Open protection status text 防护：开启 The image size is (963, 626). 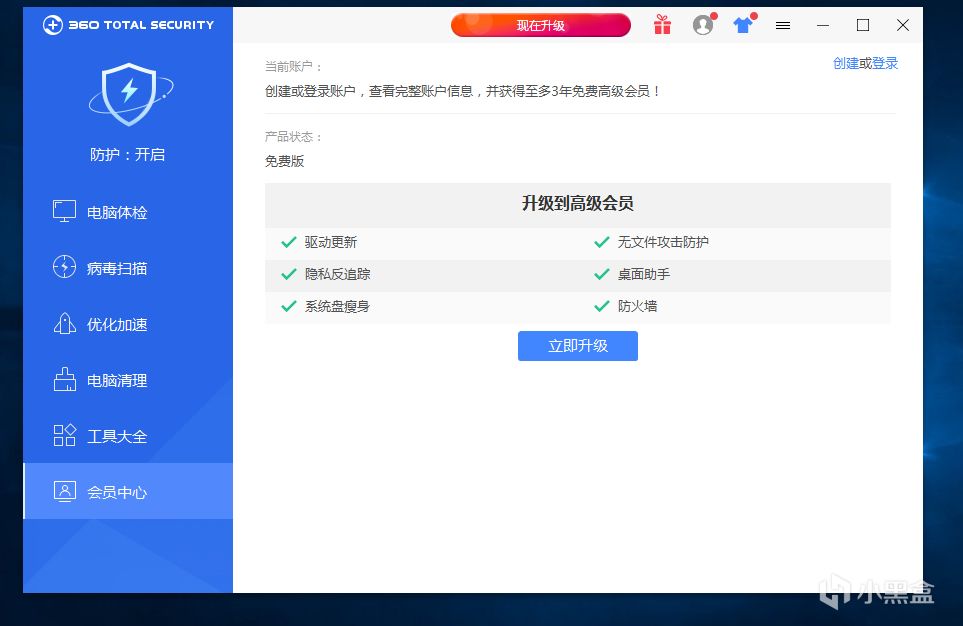(x=128, y=154)
